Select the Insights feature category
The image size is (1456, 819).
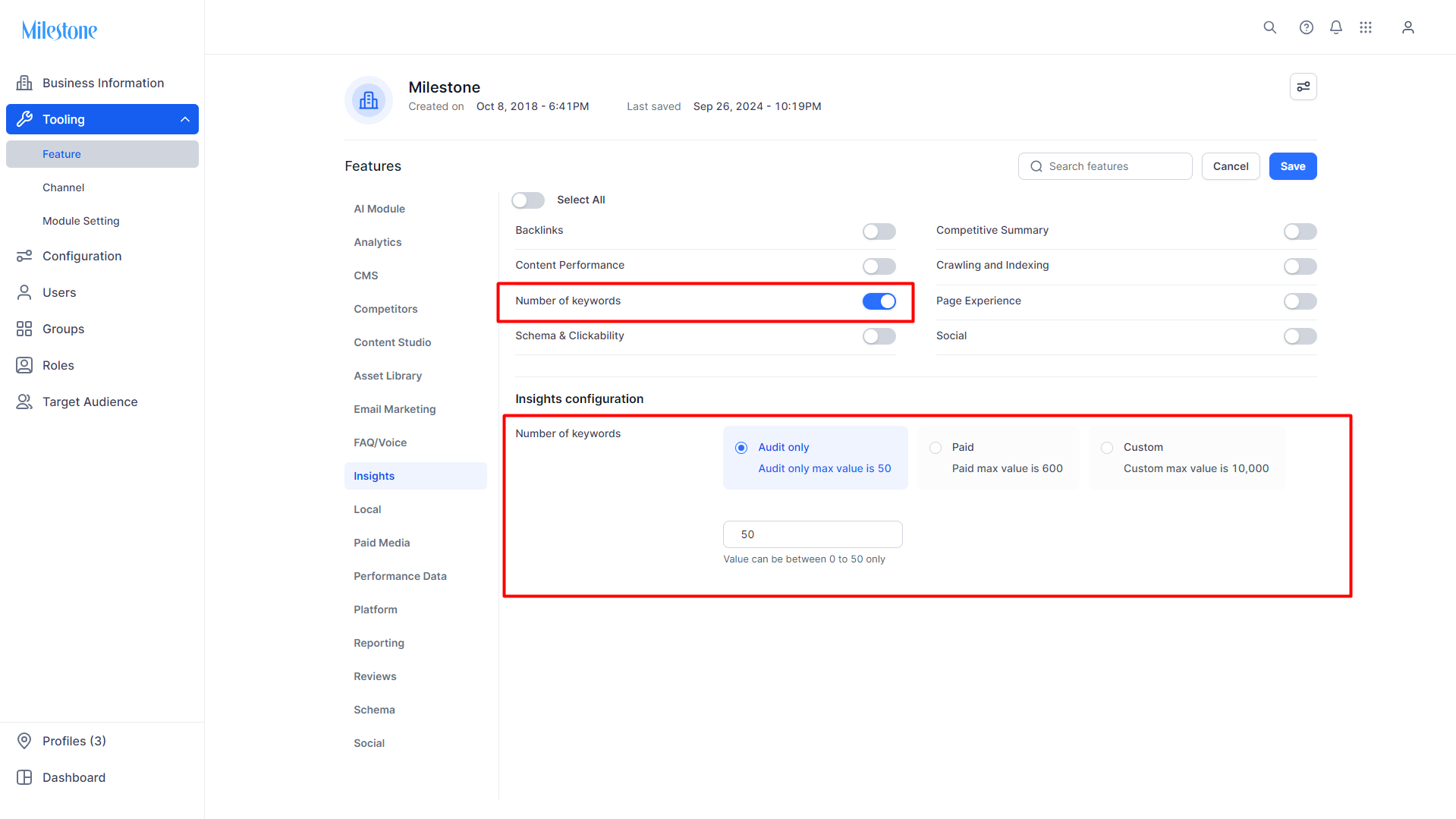tap(416, 476)
